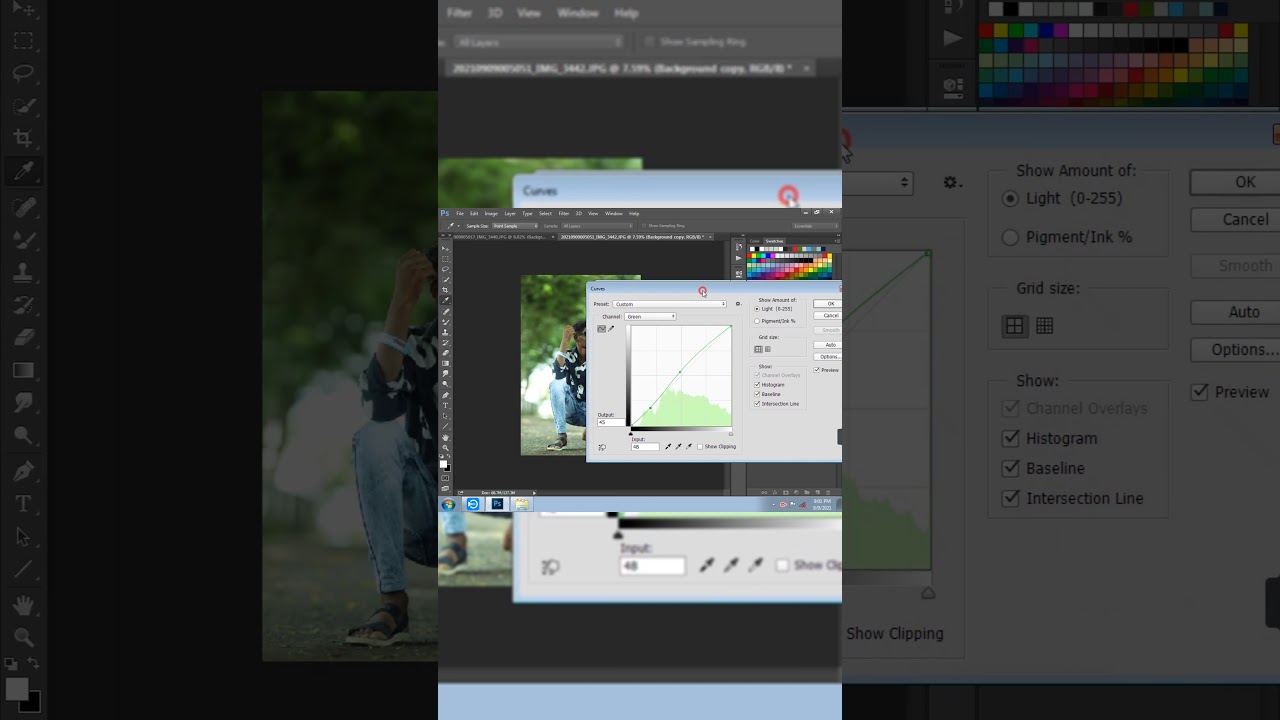Click OK button in dimmed enlarged dialog
Image resolution: width=1280 pixels, height=720 pixels.
tap(1245, 182)
